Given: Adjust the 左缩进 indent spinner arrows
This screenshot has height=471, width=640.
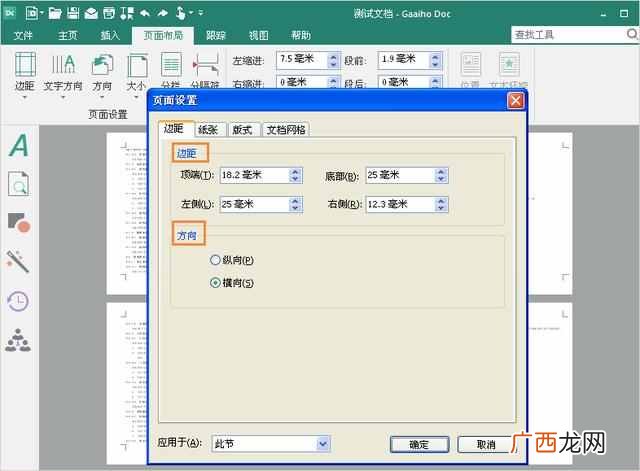Looking at the screenshot, I should [333, 60].
